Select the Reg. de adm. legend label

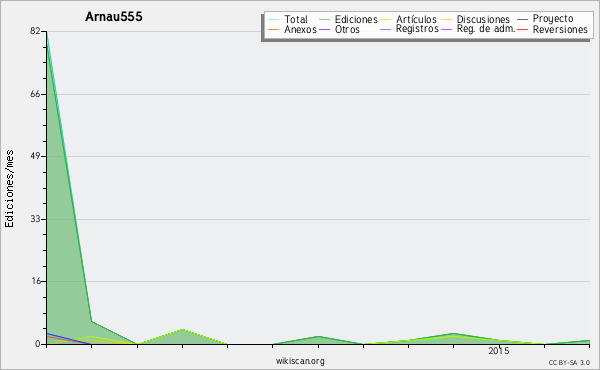(486, 29)
